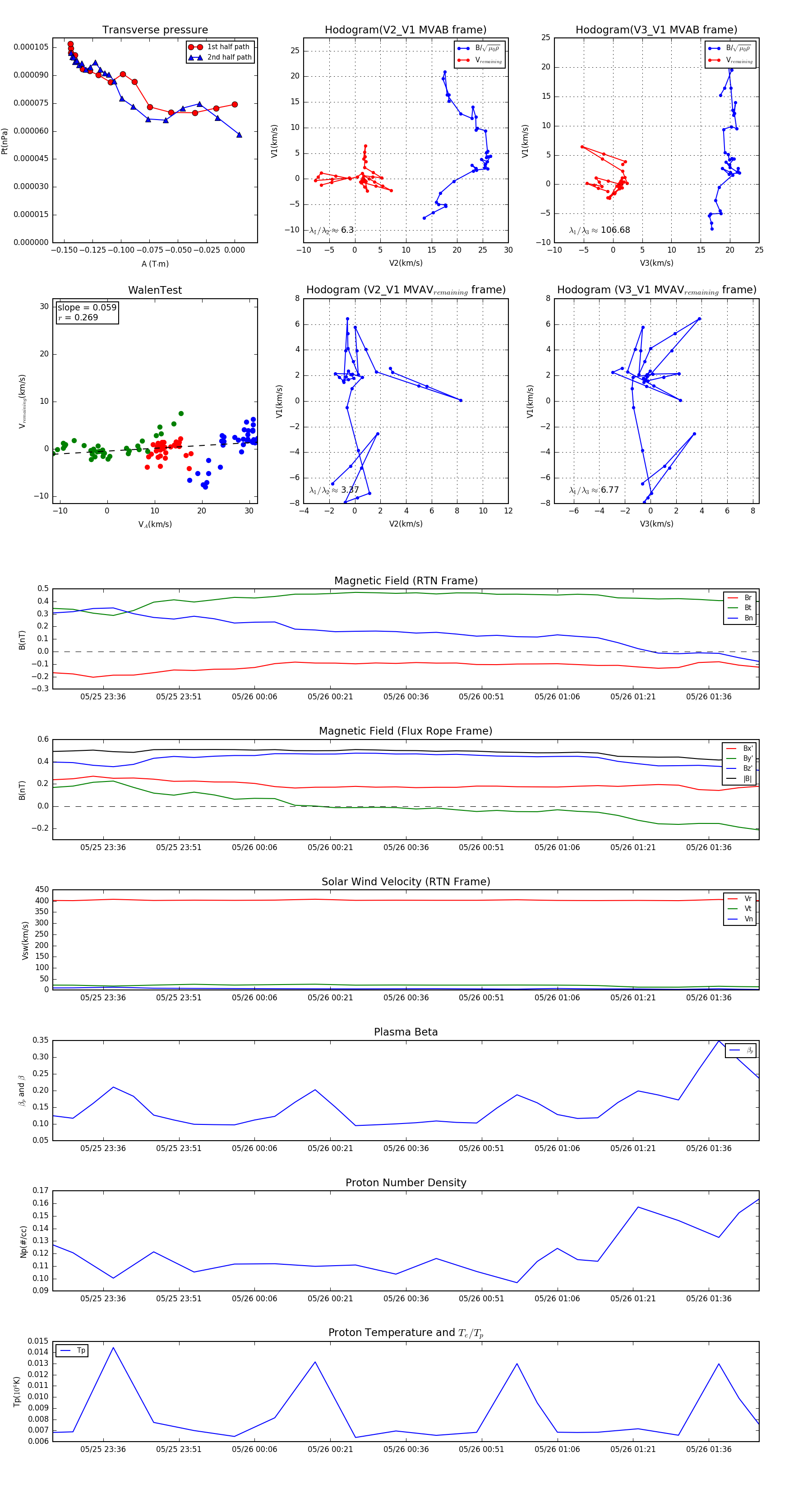Click the 'slope = 0.059' text
The image size is (812, 1489).
[87, 308]
